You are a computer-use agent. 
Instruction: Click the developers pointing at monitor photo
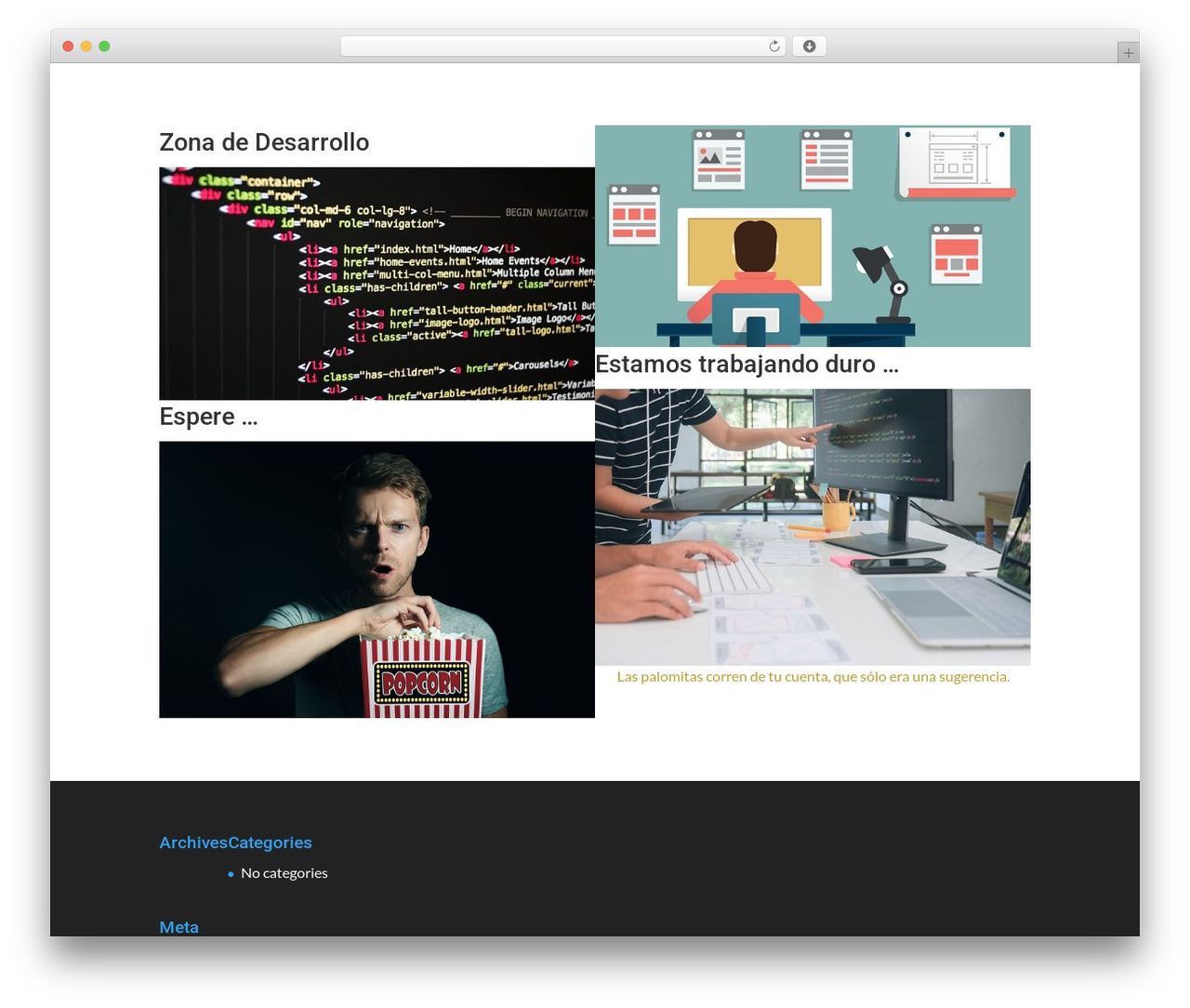pos(813,527)
